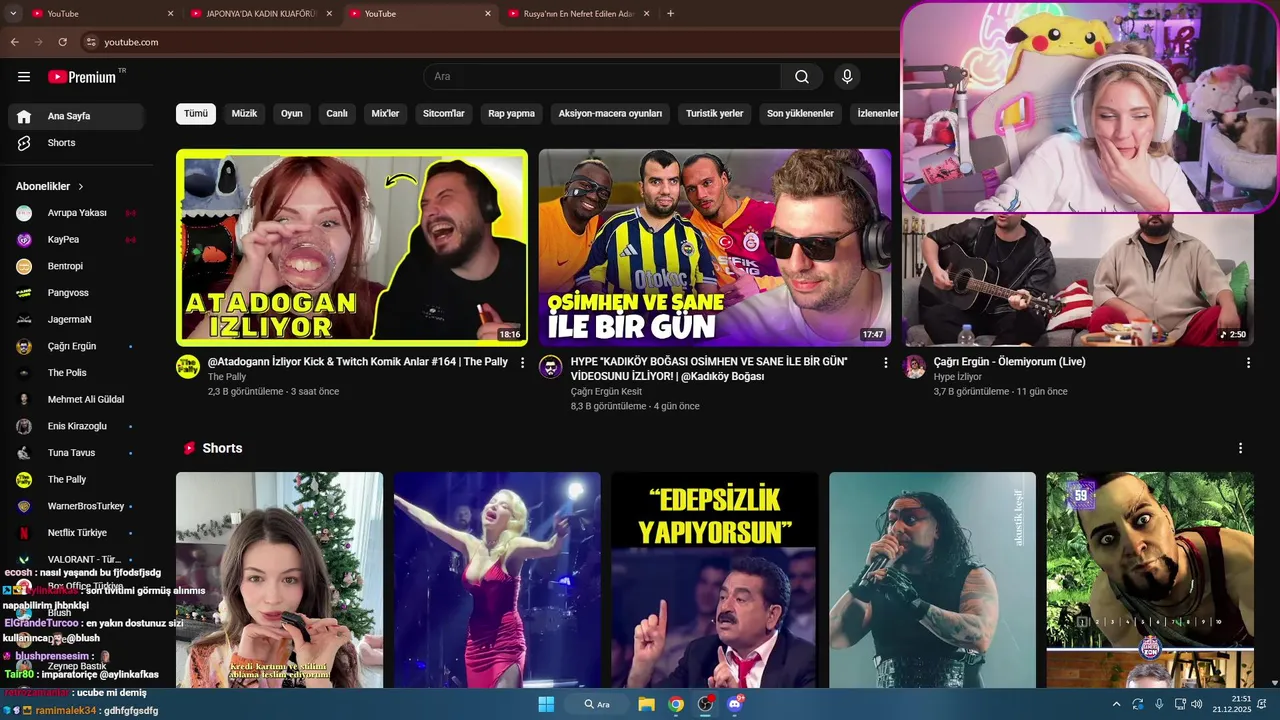Image resolution: width=1280 pixels, height=720 pixels.
Task: Play the ATADOGAN IZLIYOR video thumbnail
Action: (x=352, y=248)
